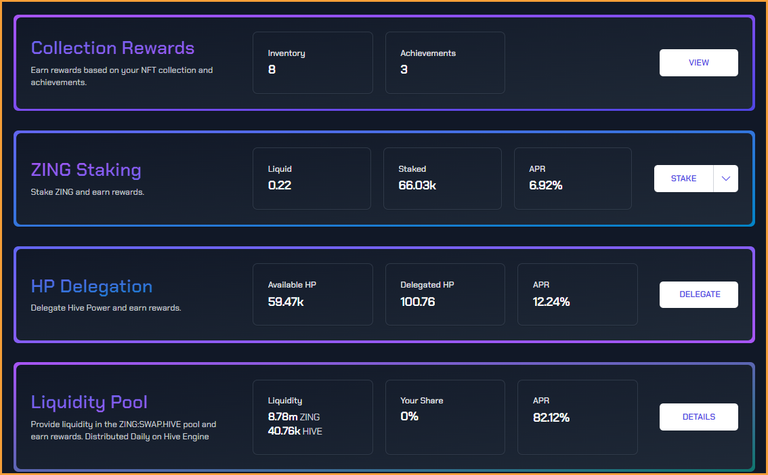Click the 8.78m ZING liquidity value
The height and width of the screenshot is (475, 768).
[293, 417]
